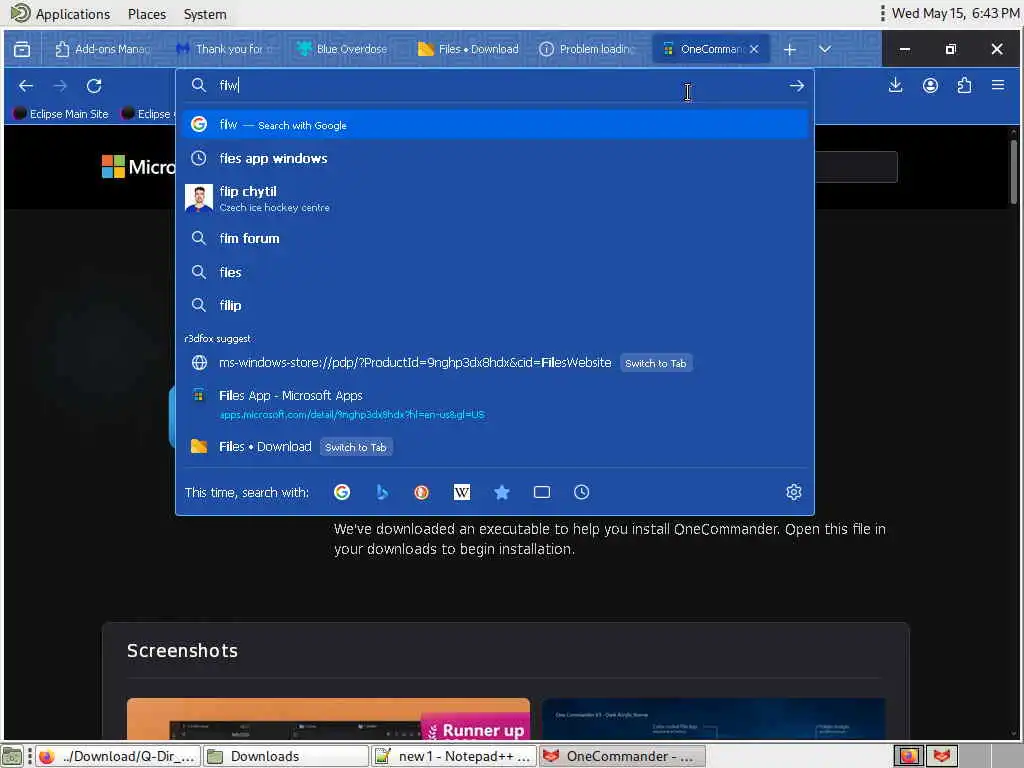Search this time with Google icon
1024x768 pixels.
tap(342, 492)
